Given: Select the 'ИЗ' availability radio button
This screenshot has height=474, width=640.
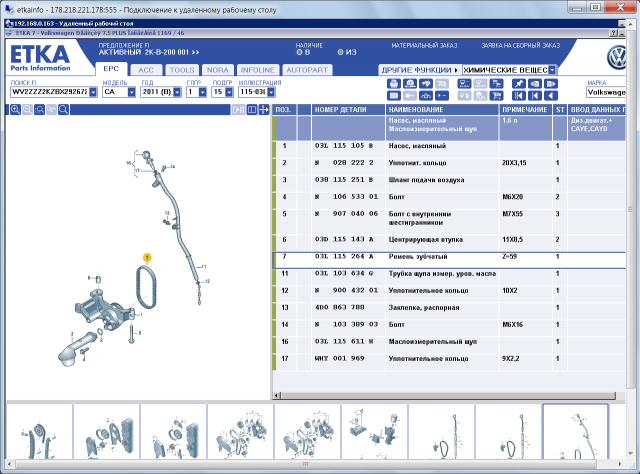Looking at the screenshot, I should click(x=340, y=52).
